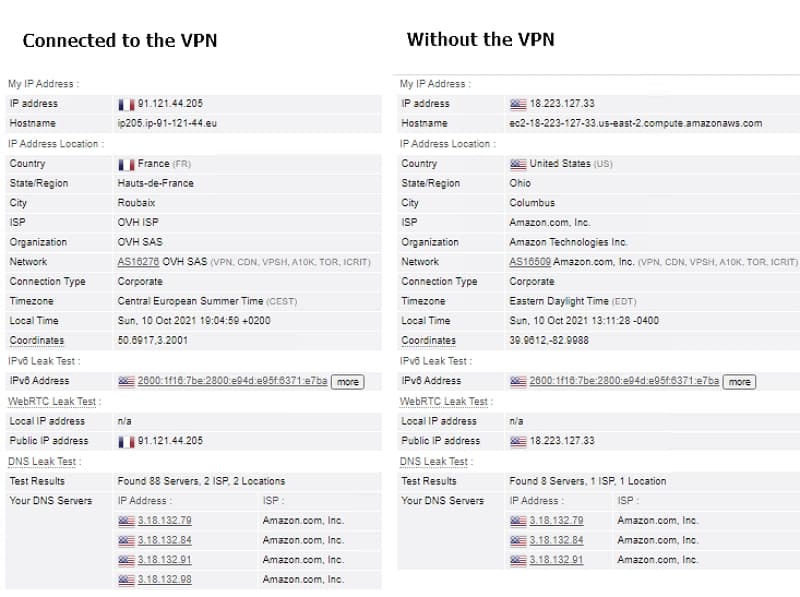Open the AS16276 network link
Screen dimensions: 800x597
click(x=138, y=262)
